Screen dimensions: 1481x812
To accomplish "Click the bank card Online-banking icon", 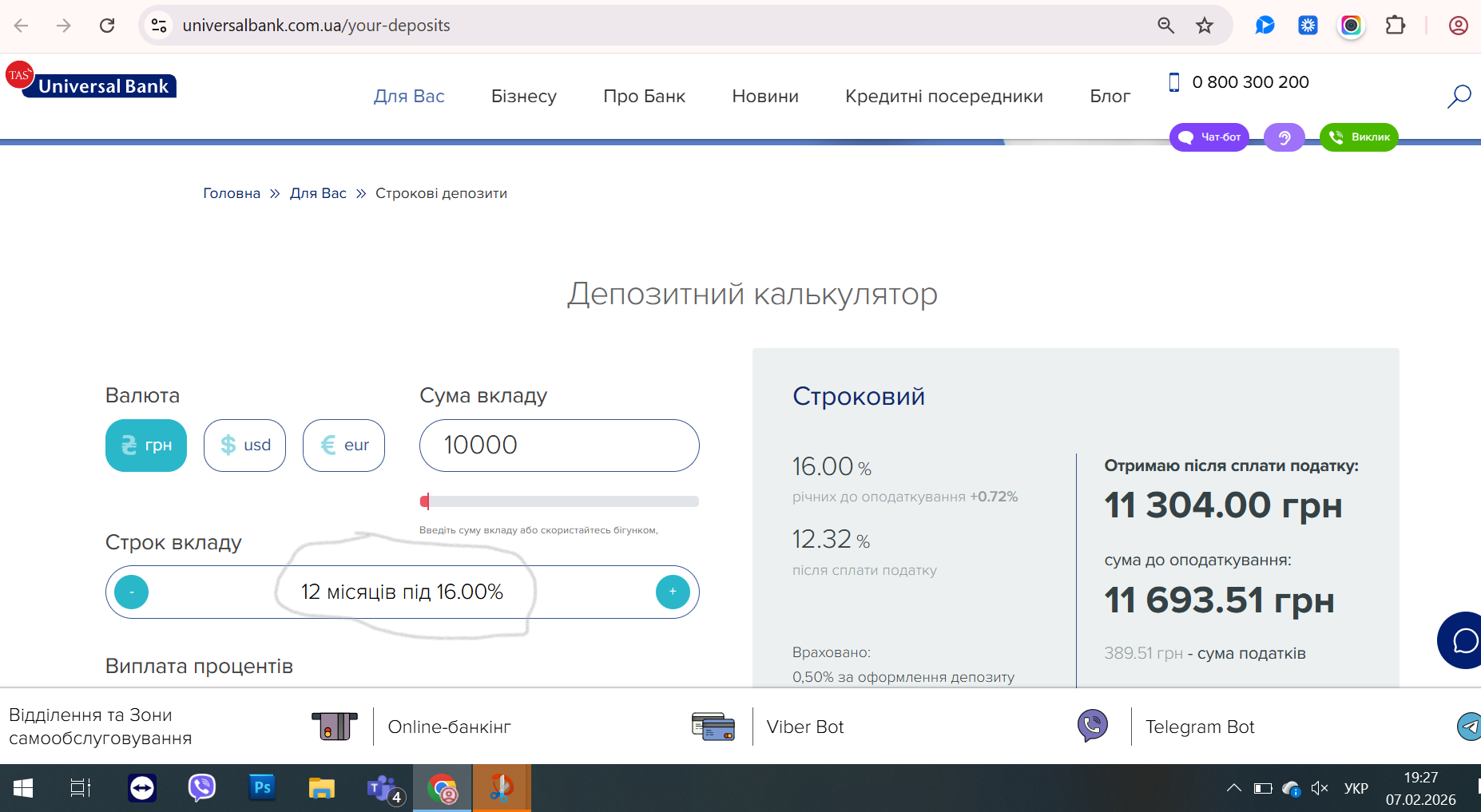I will point(713,727).
